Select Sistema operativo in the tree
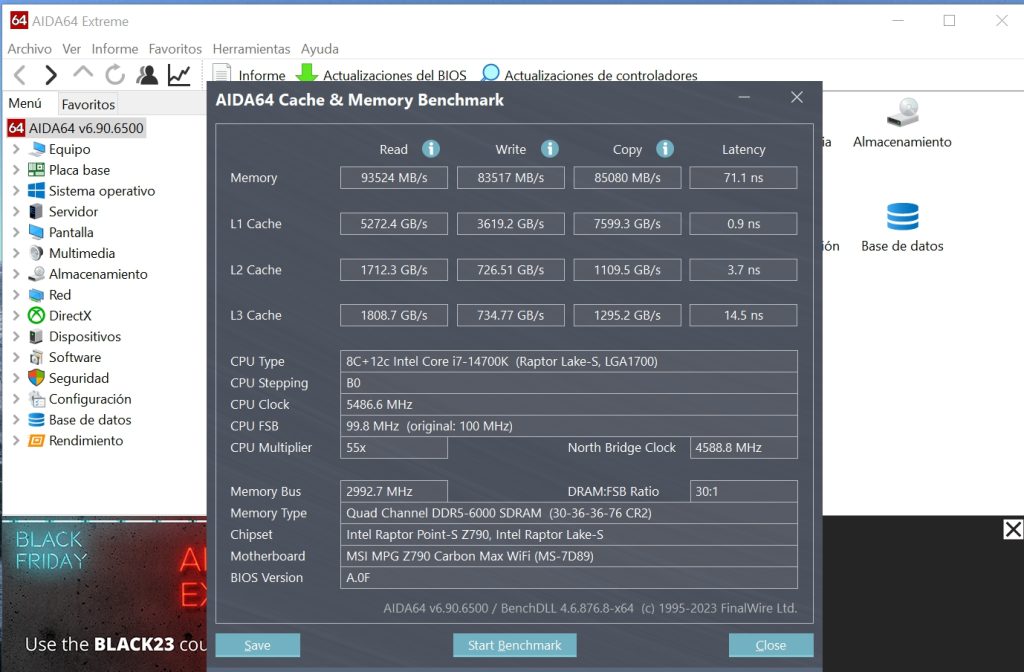This screenshot has height=672, width=1024. (x=102, y=191)
